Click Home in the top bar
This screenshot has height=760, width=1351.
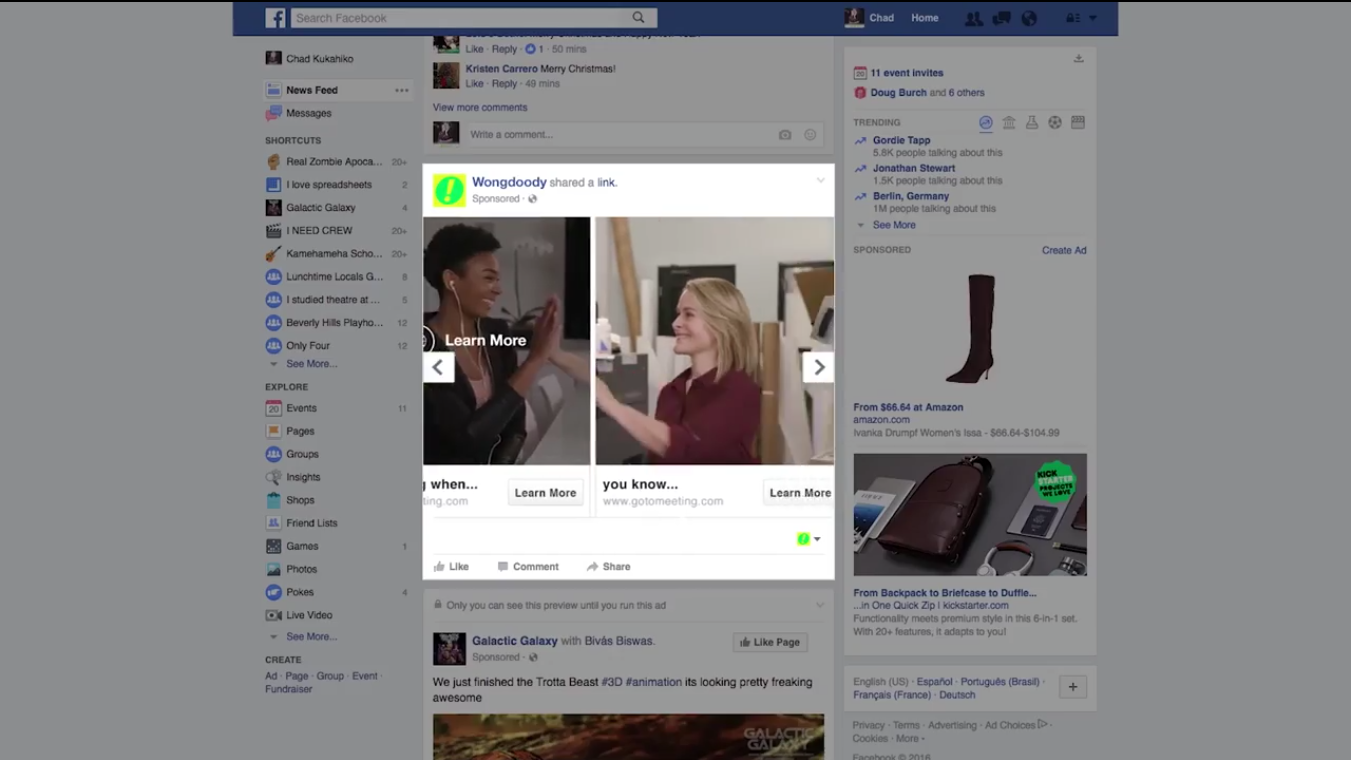(x=925, y=18)
